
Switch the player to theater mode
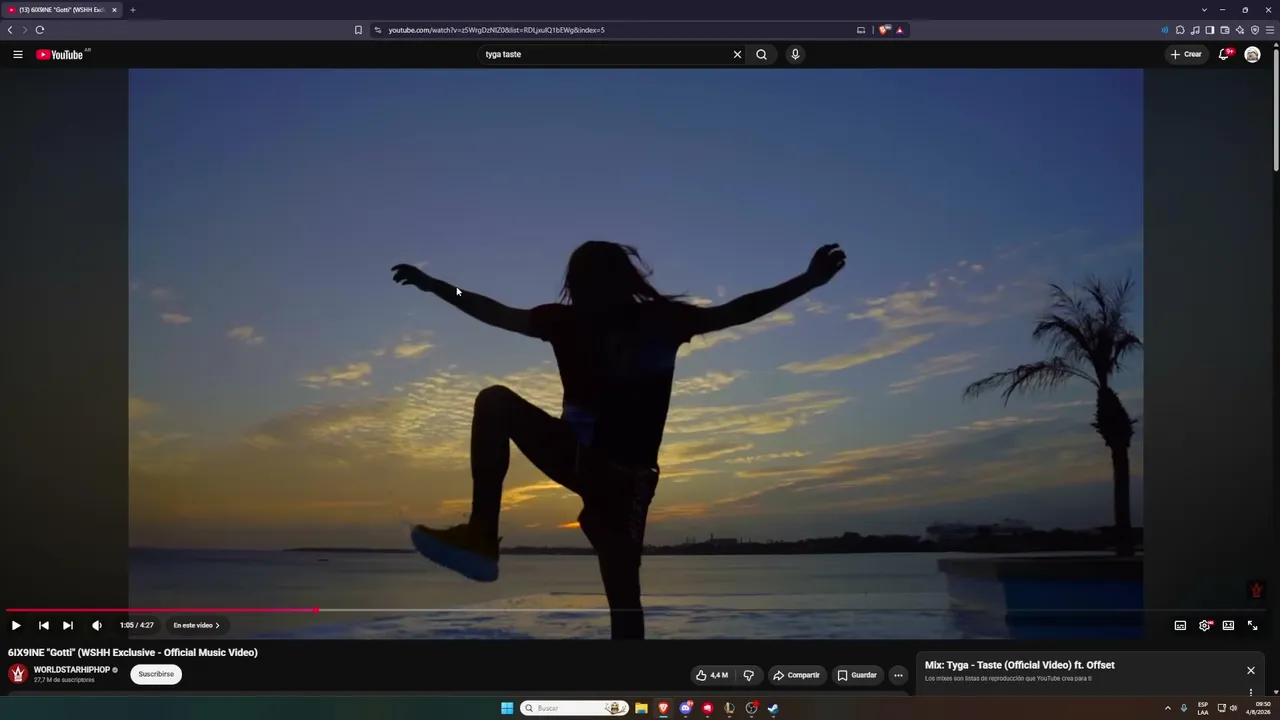point(1228,625)
